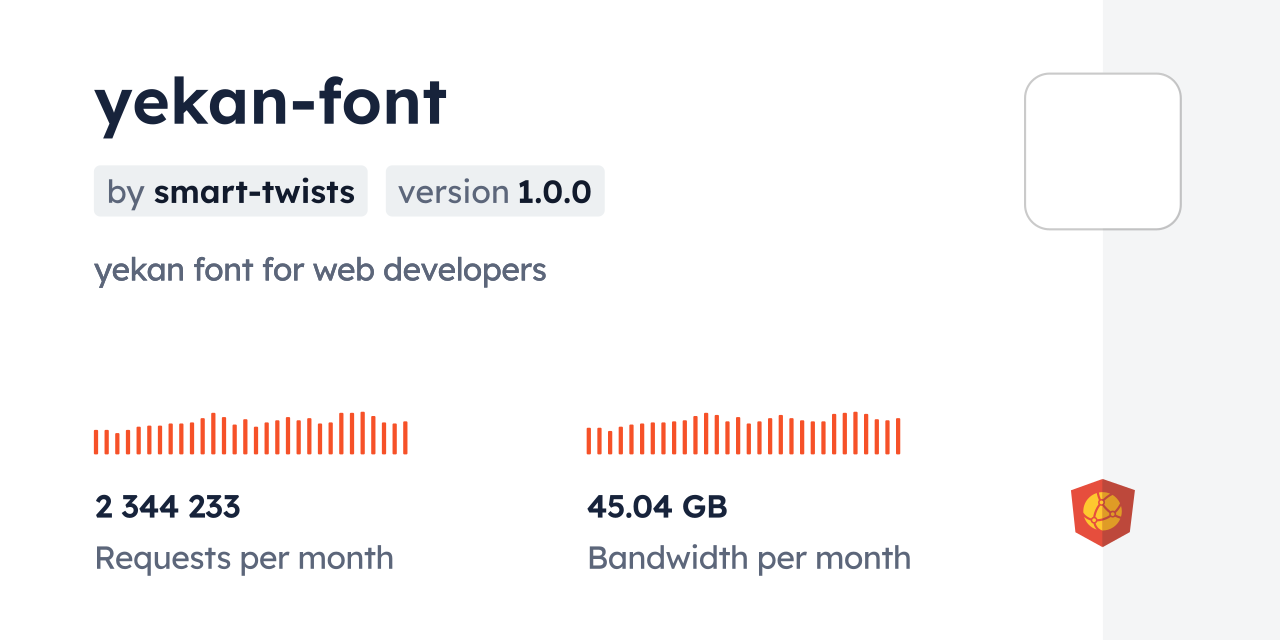The height and width of the screenshot is (640, 1280).
Task: Select the "version 1.0.0" badge
Action: pyautogui.click(x=495, y=191)
